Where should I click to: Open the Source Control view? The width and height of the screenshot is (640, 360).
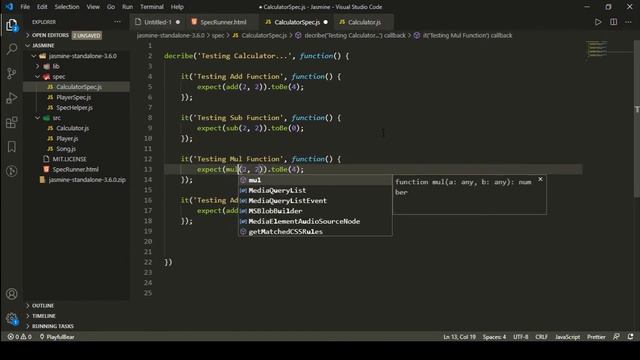tap(11, 73)
